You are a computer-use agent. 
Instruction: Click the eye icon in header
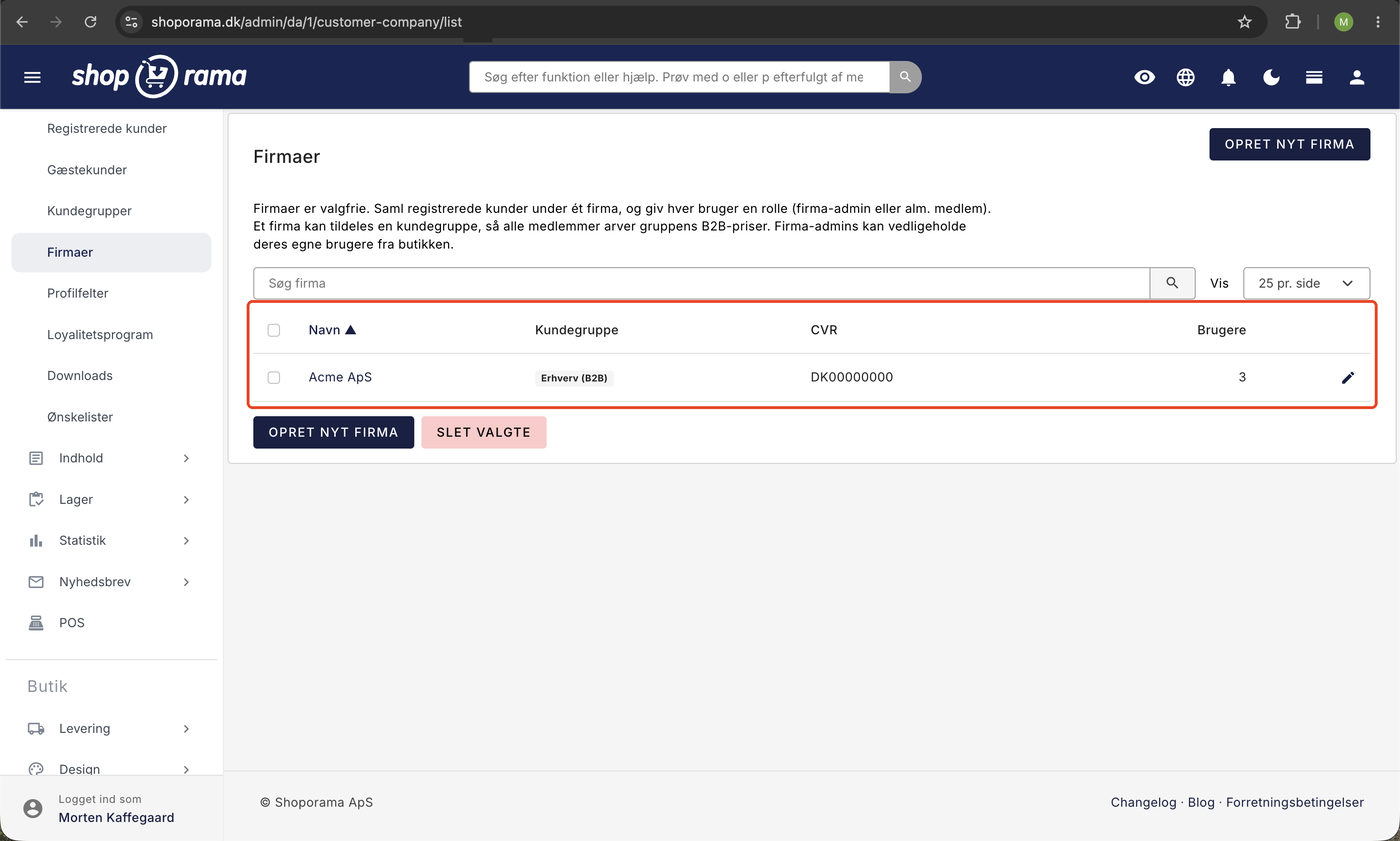coord(1145,77)
